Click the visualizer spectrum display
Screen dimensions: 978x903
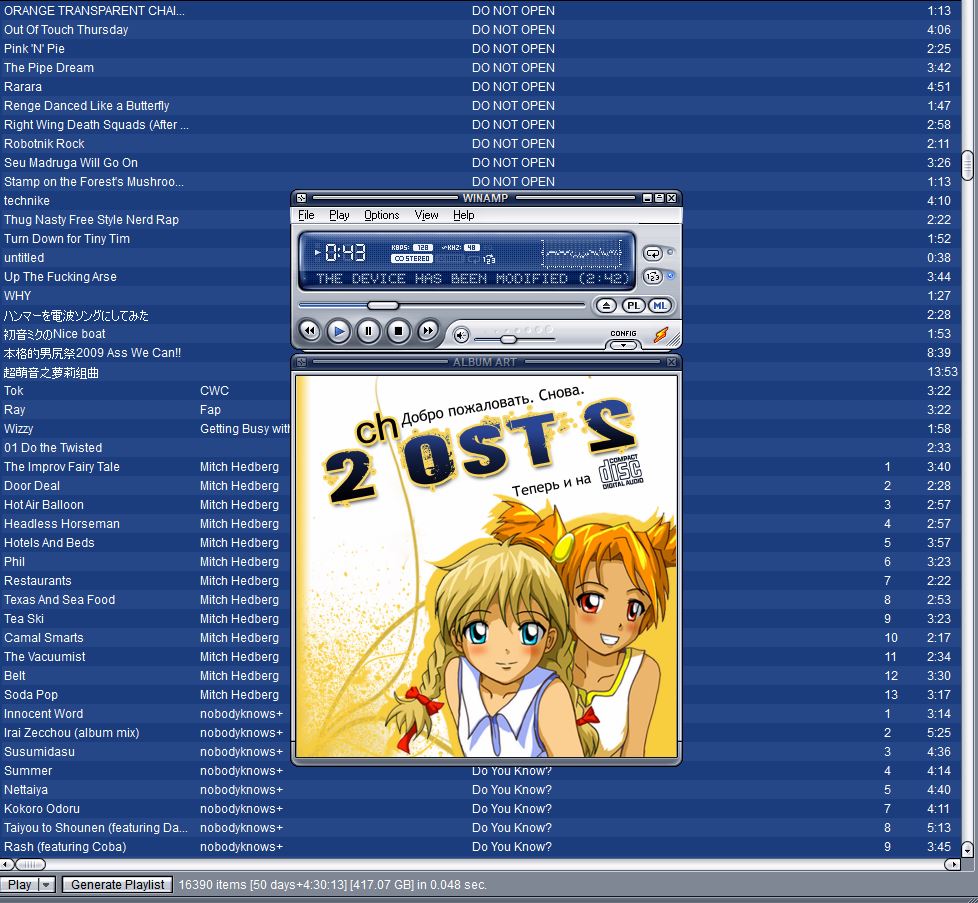pyautogui.click(x=582, y=253)
